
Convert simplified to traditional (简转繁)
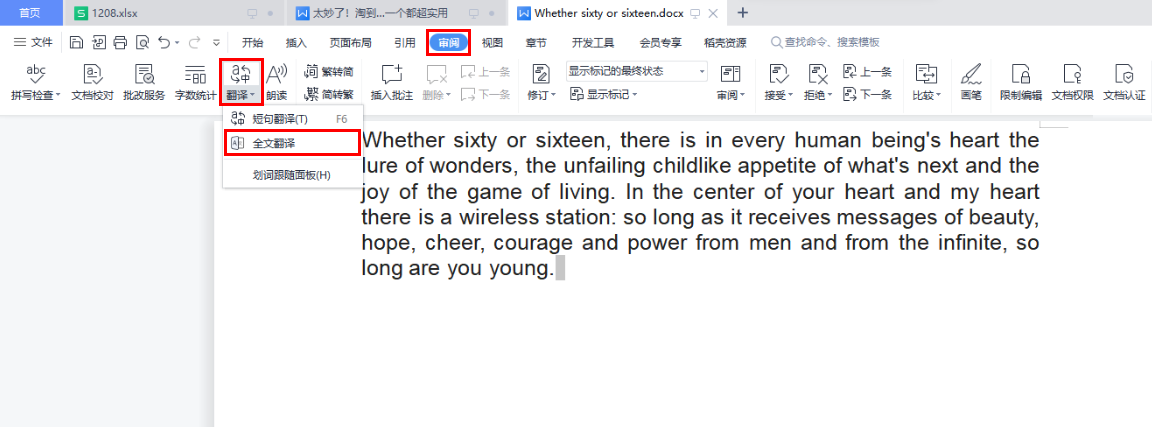328,94
